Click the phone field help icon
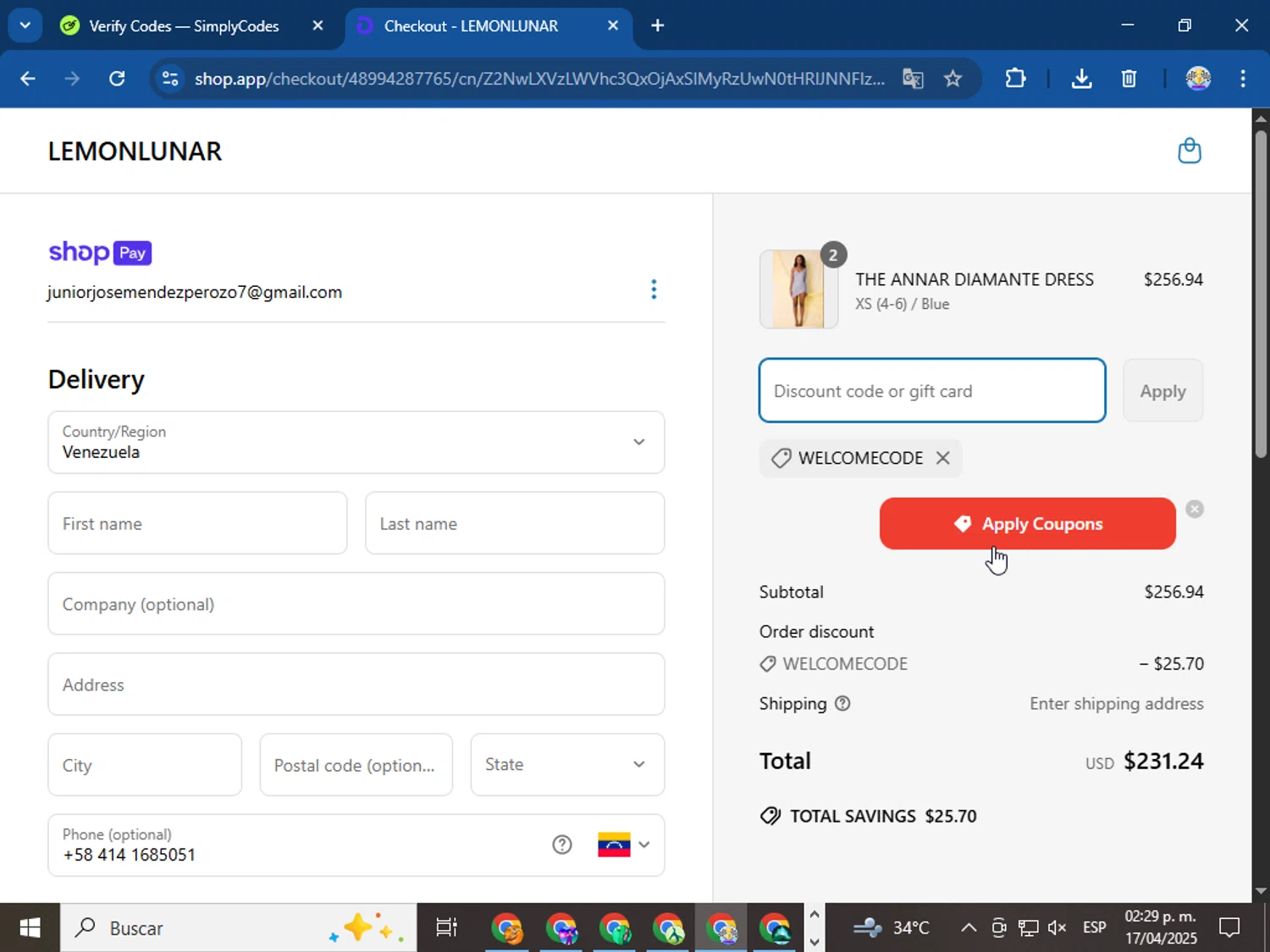Image resolution: width=1270 pixels, height=952 pixels. point(562,845)
